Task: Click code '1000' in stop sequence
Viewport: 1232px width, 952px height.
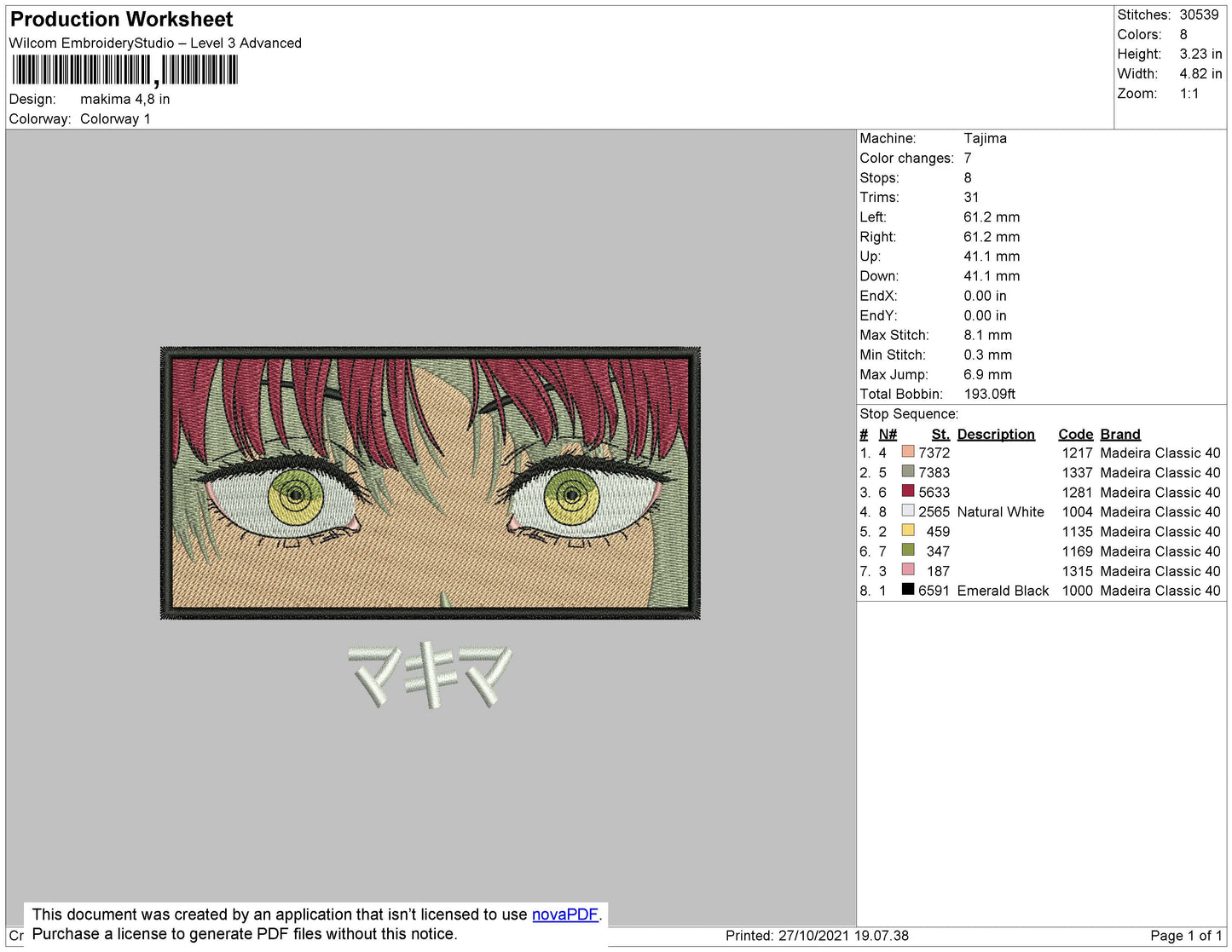Action: pyautogui.click(x=1077, y=591)
